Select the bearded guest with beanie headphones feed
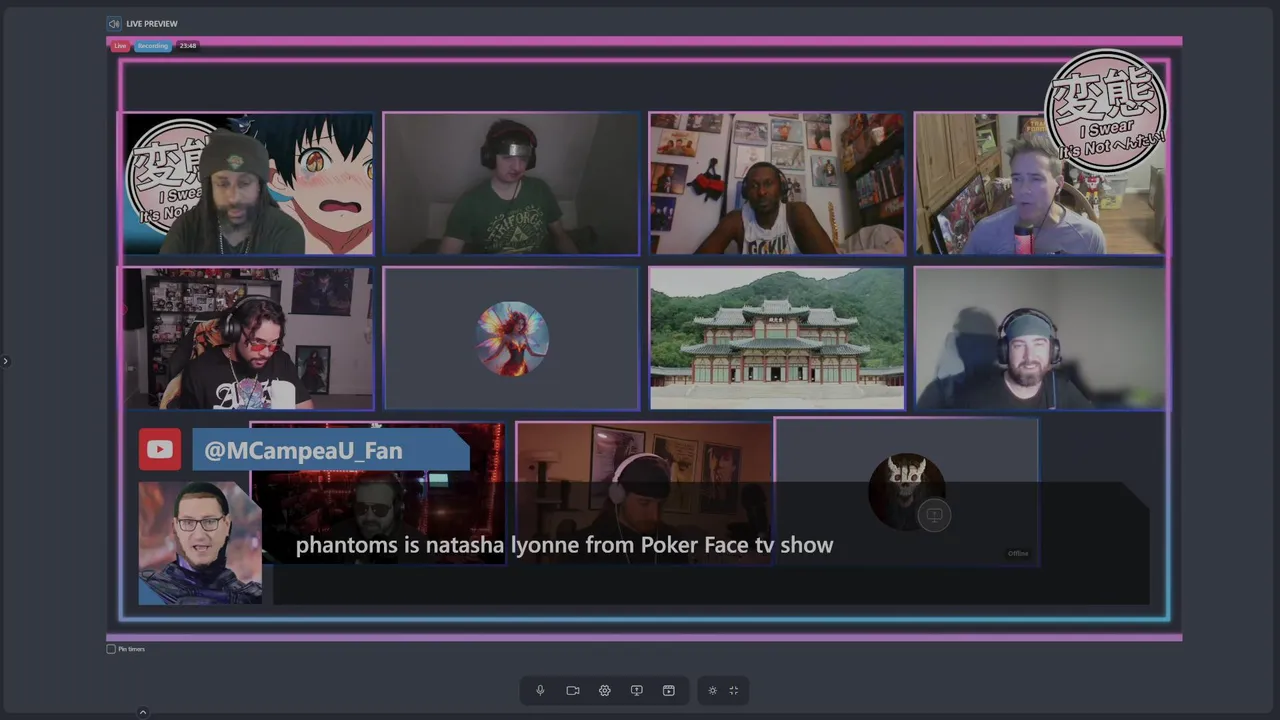 click(x=1040, y=338)
